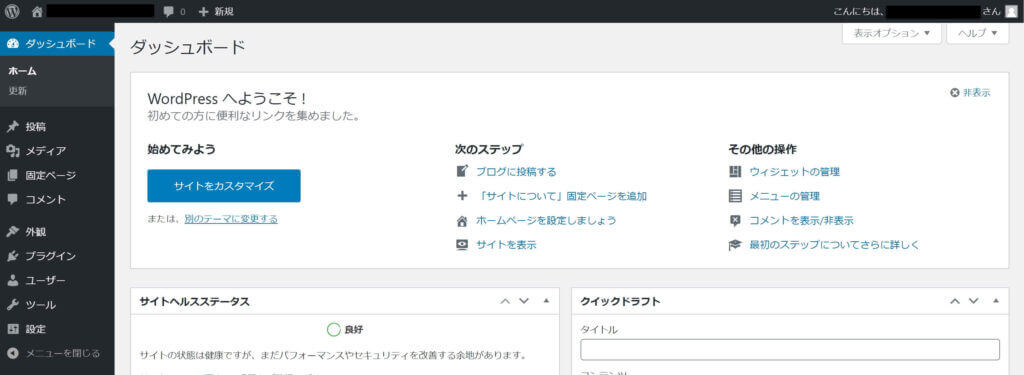This screenshot has height=375, width=1024.
Task: Click 「サイトについて」固定ページを追加 link
Action: point(562,195)
